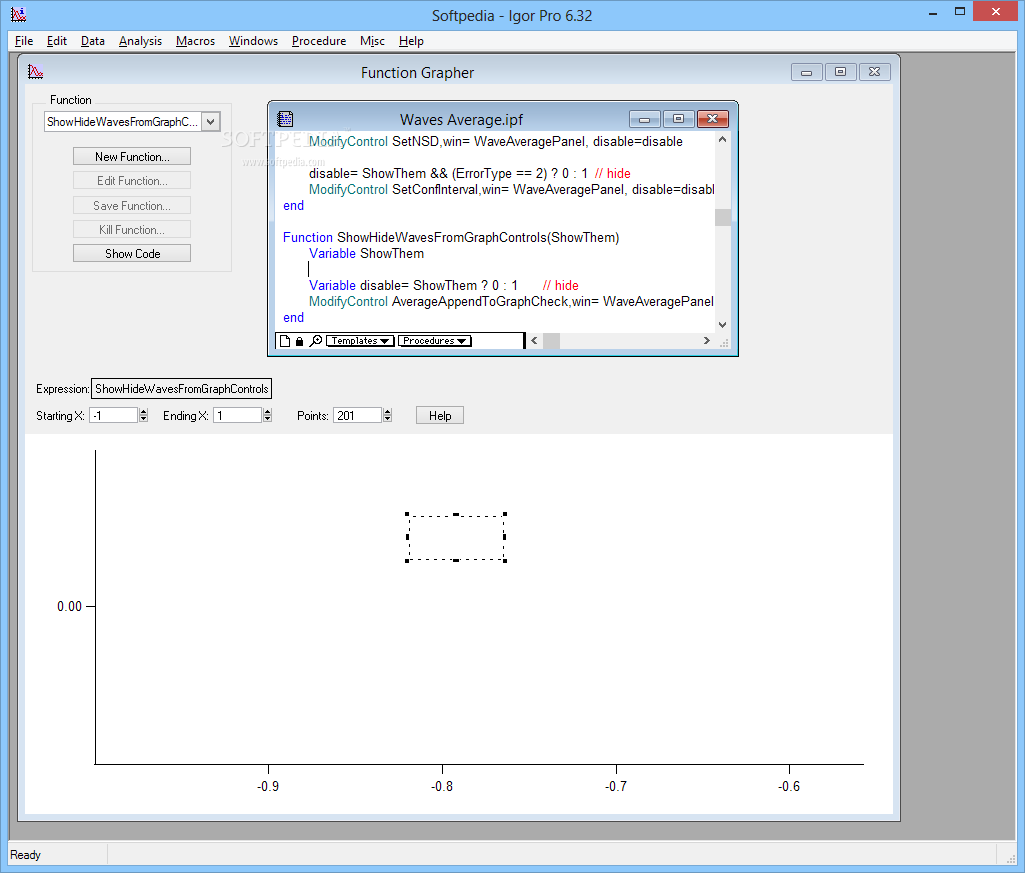
Task: Click the 'ModifyControl AverageAppendToGraphCheck' code line
Action: pos(511,301)
